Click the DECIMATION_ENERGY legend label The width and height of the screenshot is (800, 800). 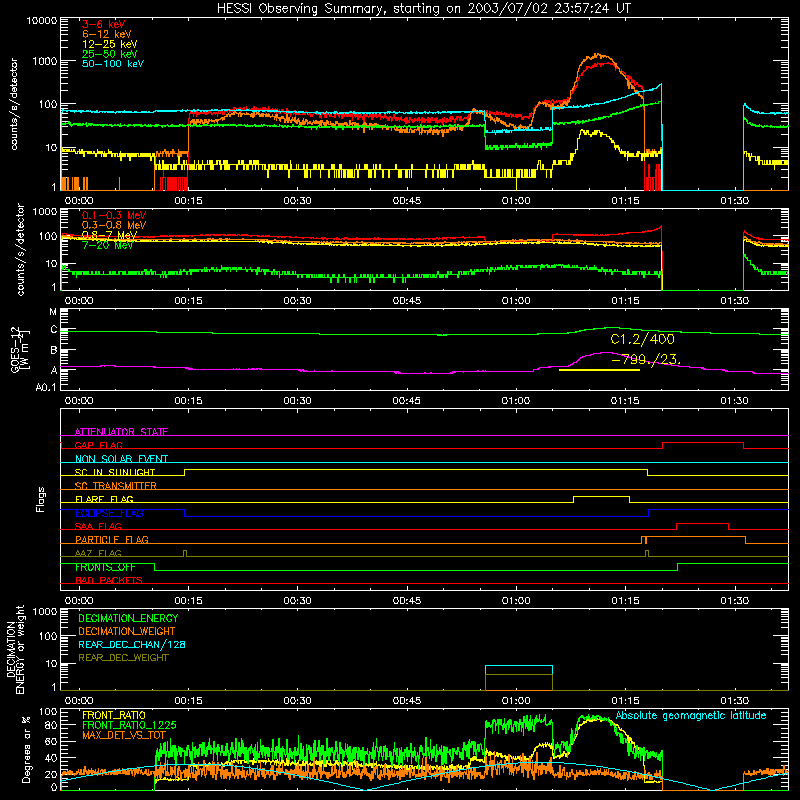click(128, 618)
